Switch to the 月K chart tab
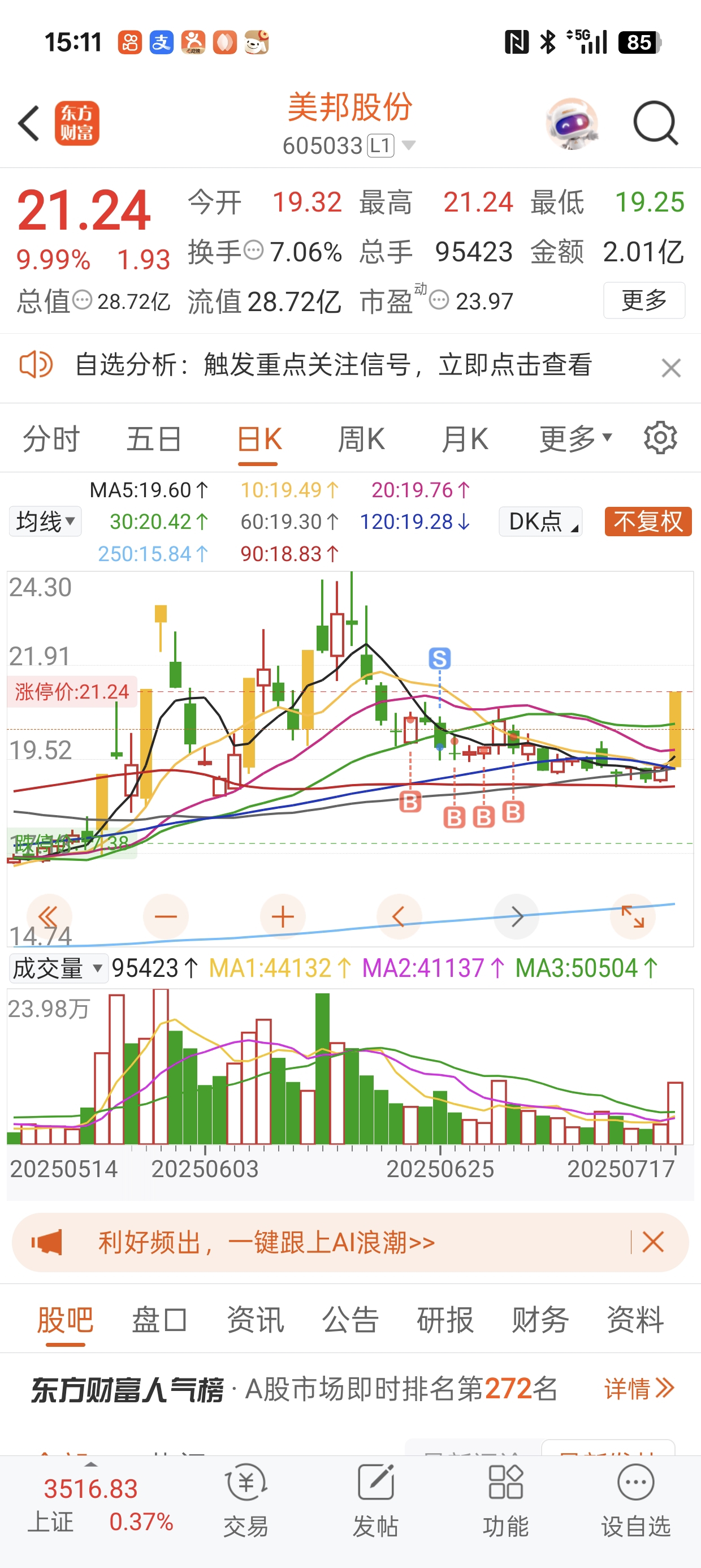Image resolution: width=701 pixels, height=1568 pixels. point(465,439)
